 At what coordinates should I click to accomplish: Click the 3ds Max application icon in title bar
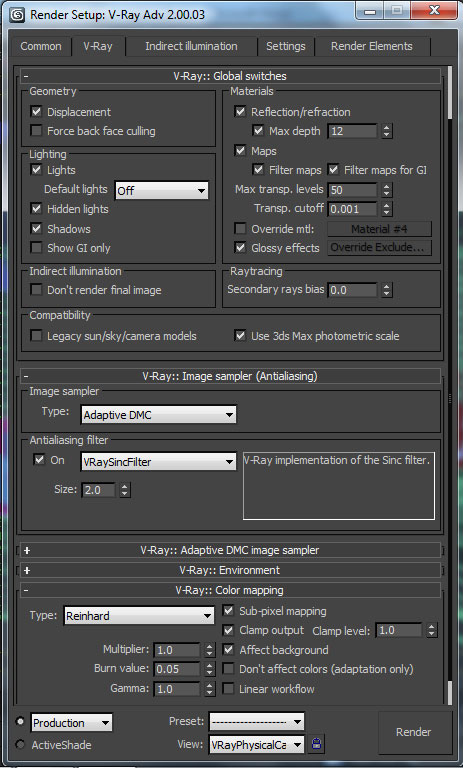pyautogui.click(x=19, y=14)
